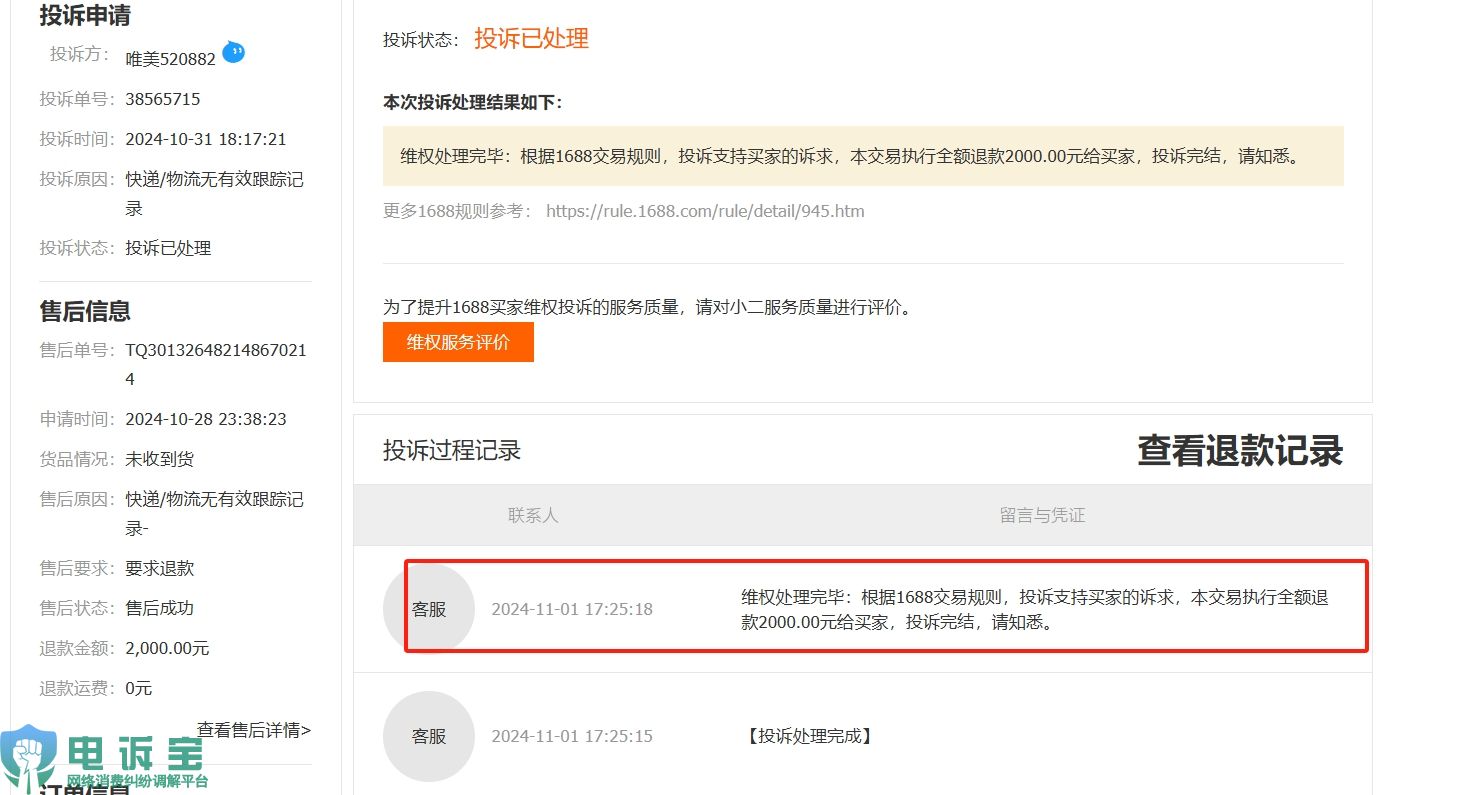Click the complainant name 唯美520882
This screenshot has width=1458, height=795.
coord(170,59)
